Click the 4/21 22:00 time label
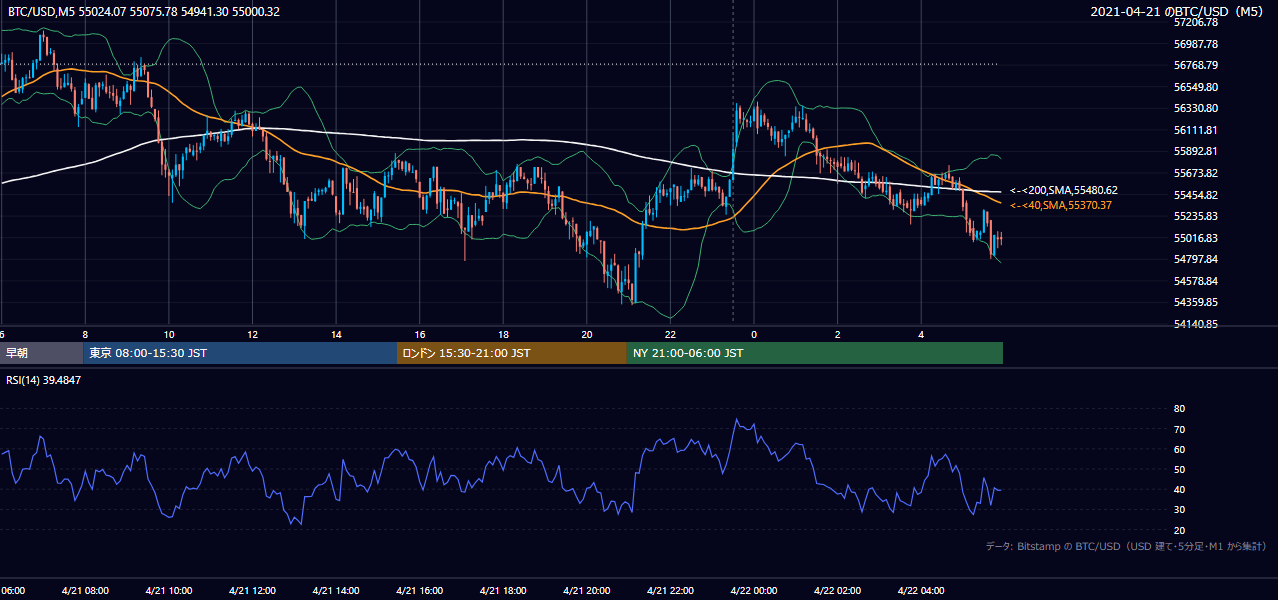The height and width of the screenshot is (600, 1278). tap(670, 591)
